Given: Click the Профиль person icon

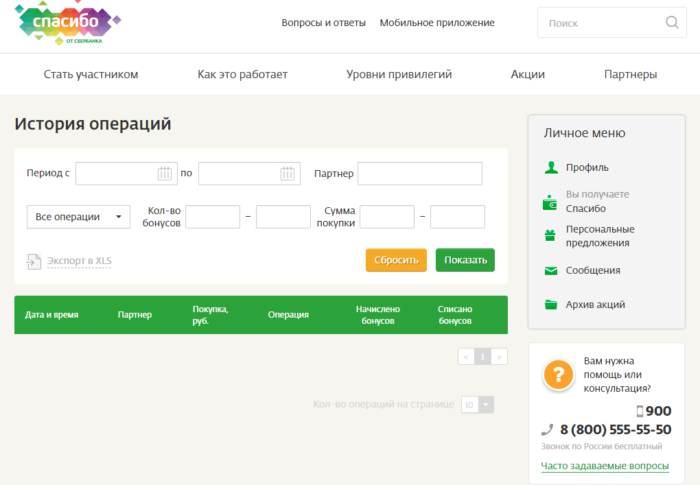Looking at the screenshot, I should [x=550, y=168].
